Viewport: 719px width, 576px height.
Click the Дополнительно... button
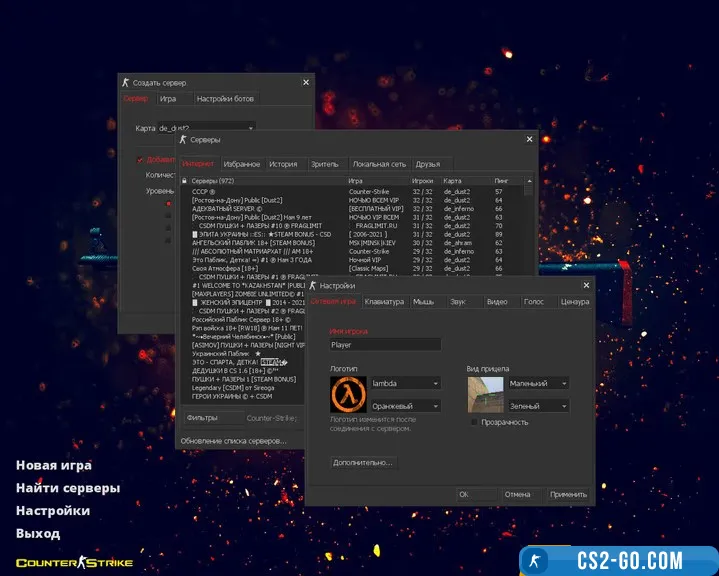pos(363,463)
